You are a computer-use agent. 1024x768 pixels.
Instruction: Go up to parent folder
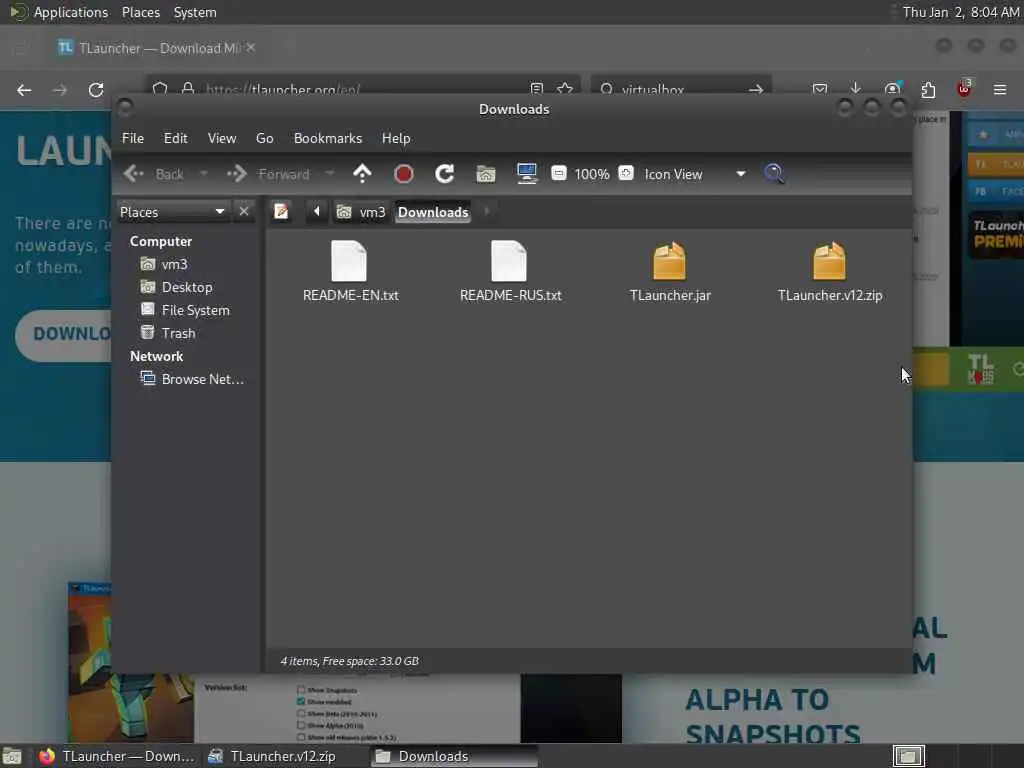(x=362, y=174)
